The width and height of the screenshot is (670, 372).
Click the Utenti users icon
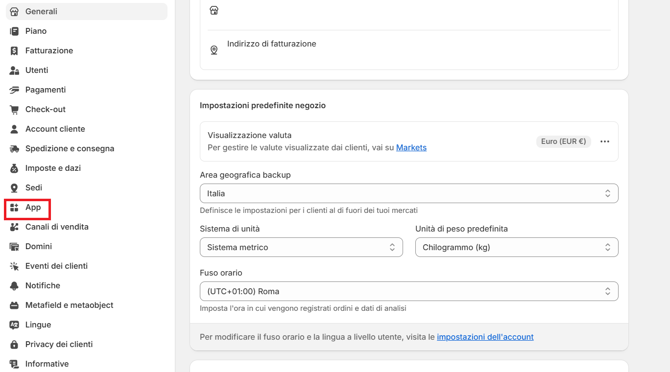click(14, 70)
